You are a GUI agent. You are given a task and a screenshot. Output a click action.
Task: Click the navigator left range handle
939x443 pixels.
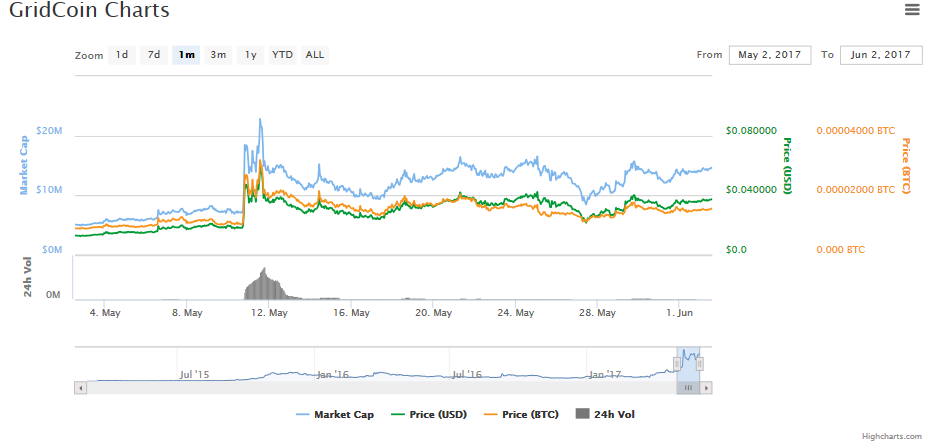(x=677, y=364)
